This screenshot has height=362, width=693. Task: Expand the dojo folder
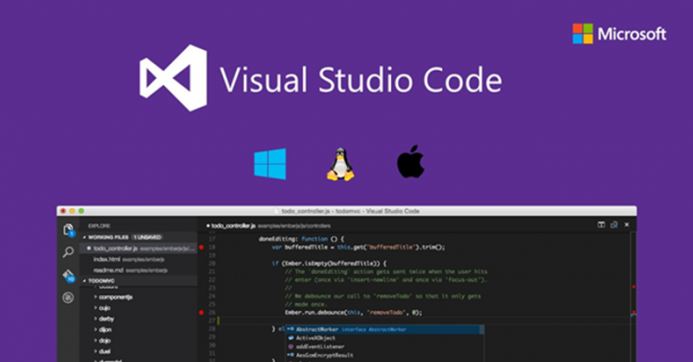tap(103, 340)
